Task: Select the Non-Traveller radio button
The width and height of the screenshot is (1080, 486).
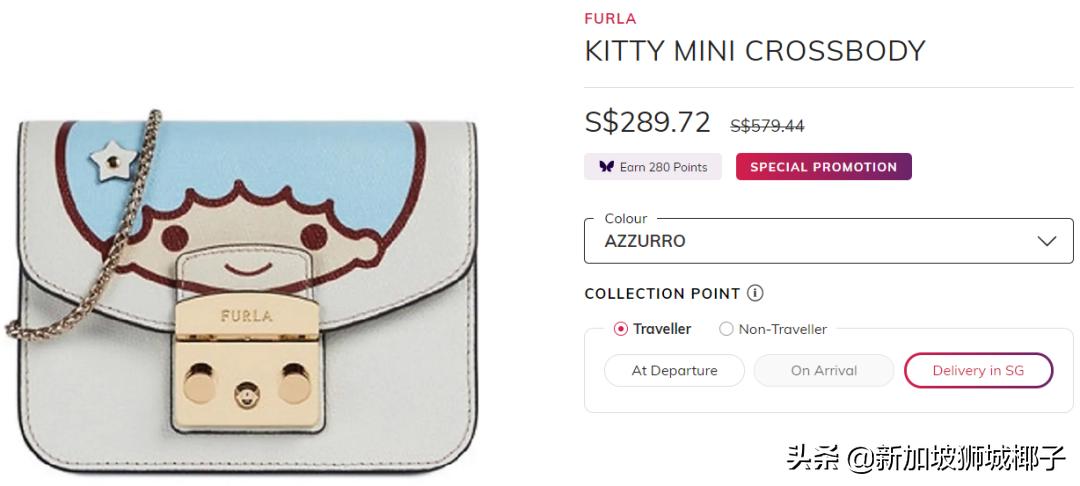Action: (727, 329)
